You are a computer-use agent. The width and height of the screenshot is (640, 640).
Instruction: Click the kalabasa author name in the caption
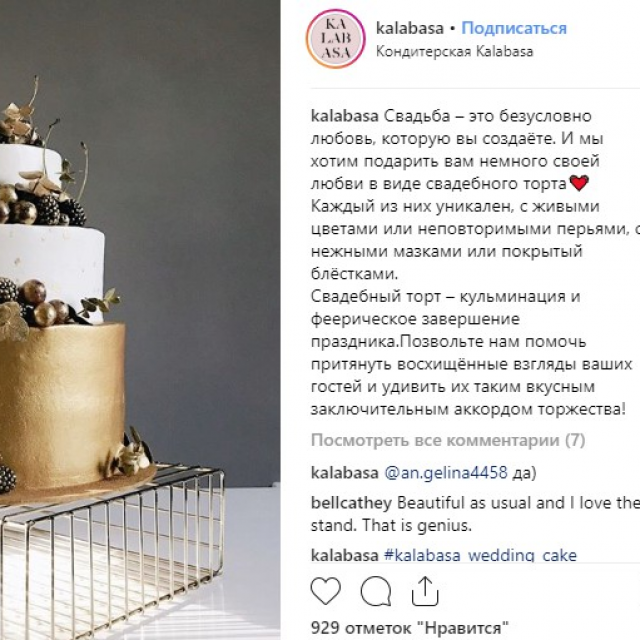344,116
